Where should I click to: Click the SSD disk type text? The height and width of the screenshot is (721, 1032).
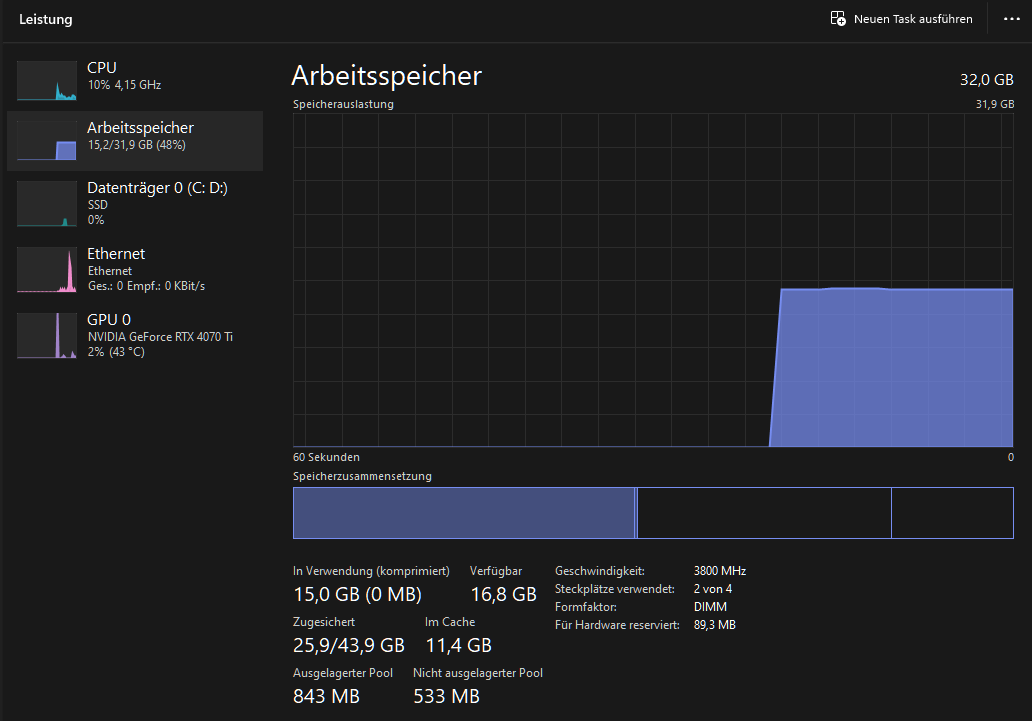coord(97,205)
